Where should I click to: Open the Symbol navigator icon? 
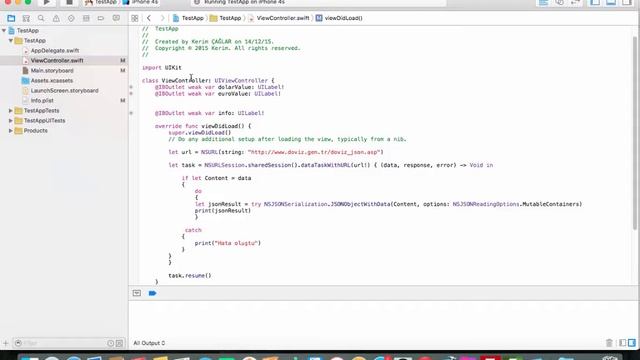click(26, 18)
